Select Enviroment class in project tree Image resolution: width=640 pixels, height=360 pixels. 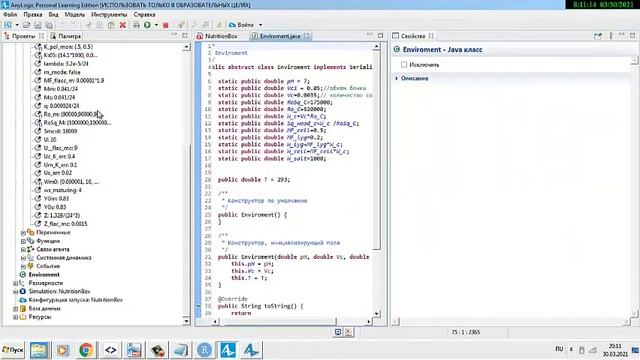click(44, 275)
